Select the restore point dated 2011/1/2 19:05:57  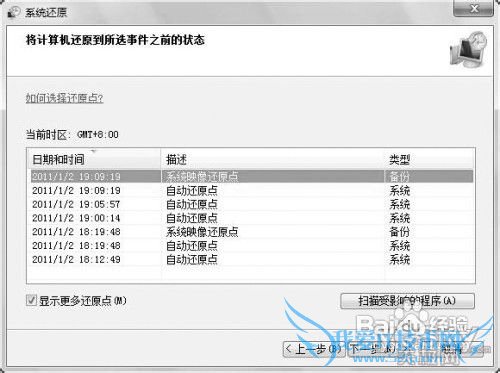pyautogui.click(x=252, y=204)
